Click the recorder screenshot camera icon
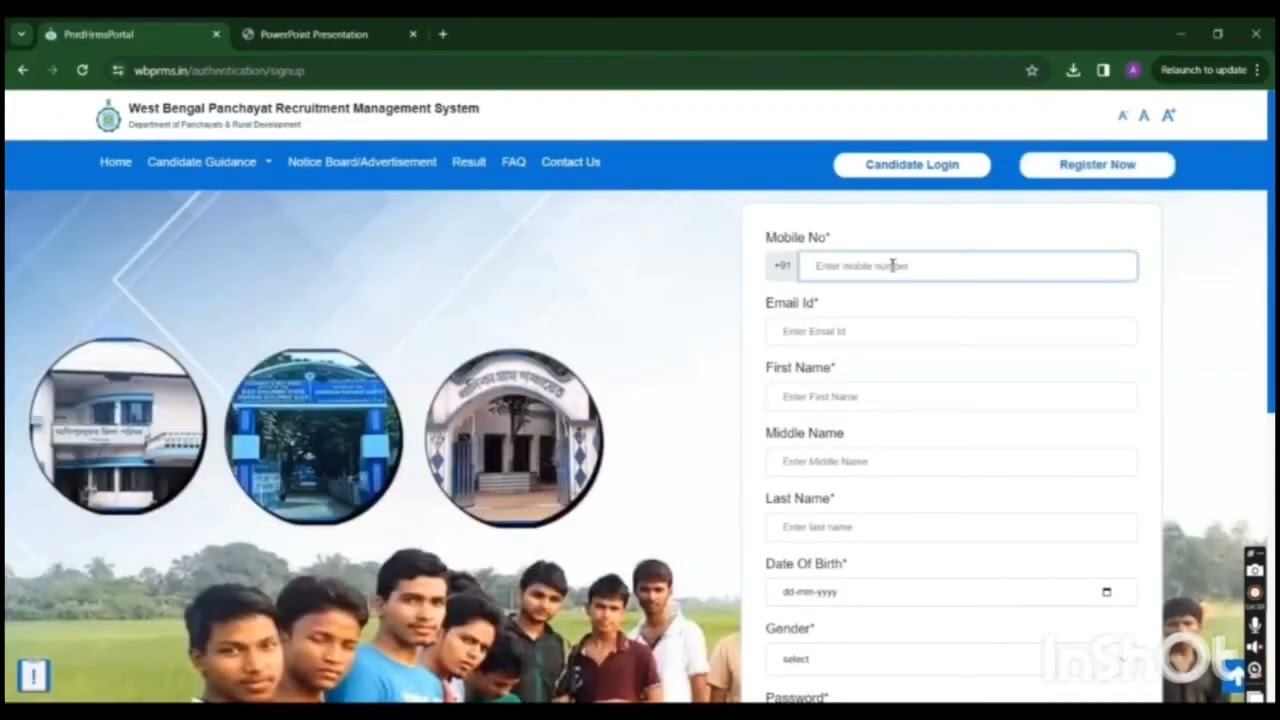Screen dimensions: 1280x720 (1255, 570)
